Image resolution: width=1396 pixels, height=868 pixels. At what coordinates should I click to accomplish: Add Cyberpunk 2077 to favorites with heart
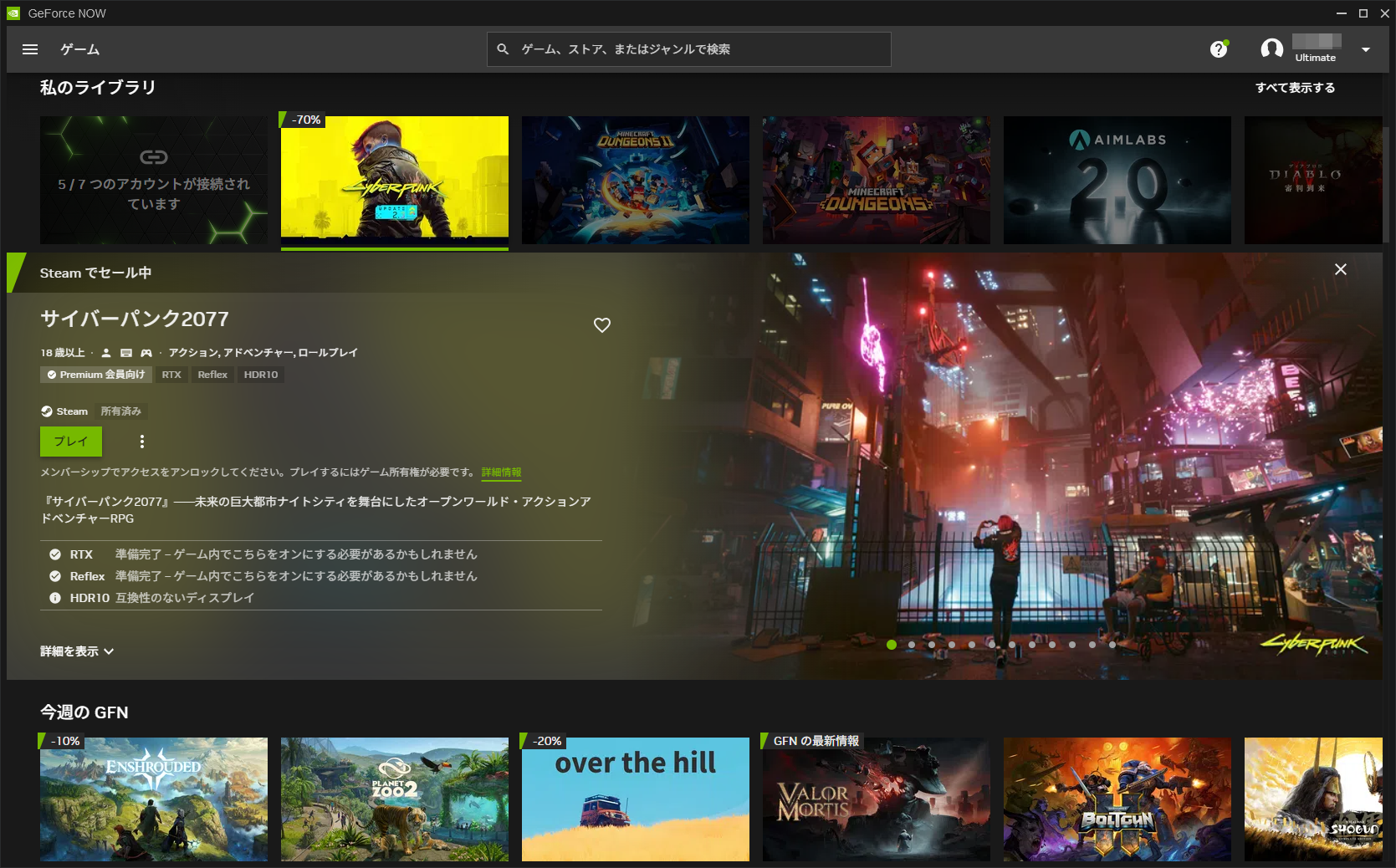coord(602,325)
